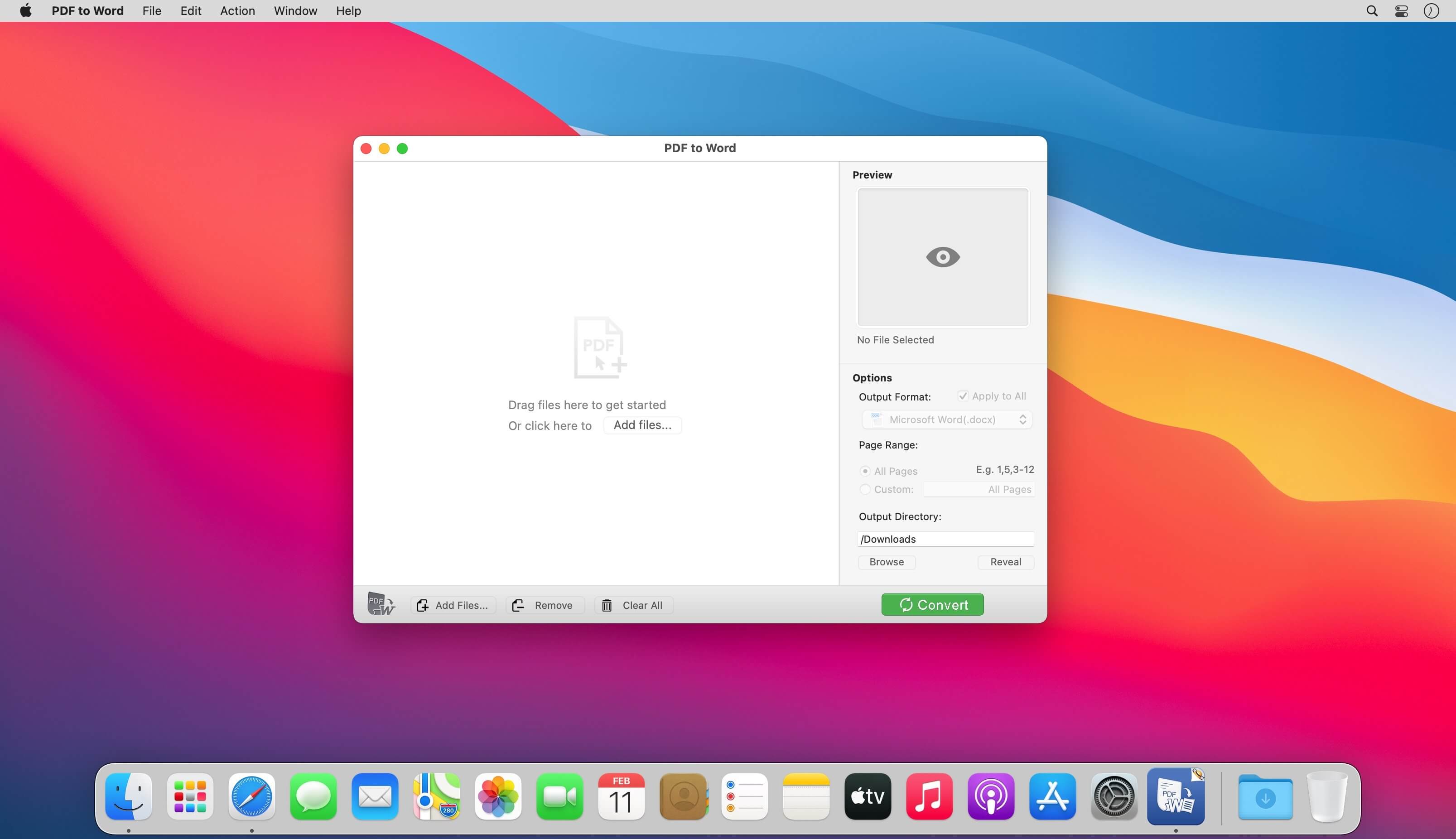The image size is (1456, 839).
Task: Click the Add Files toolbar icon
Action: coord(422,605)
